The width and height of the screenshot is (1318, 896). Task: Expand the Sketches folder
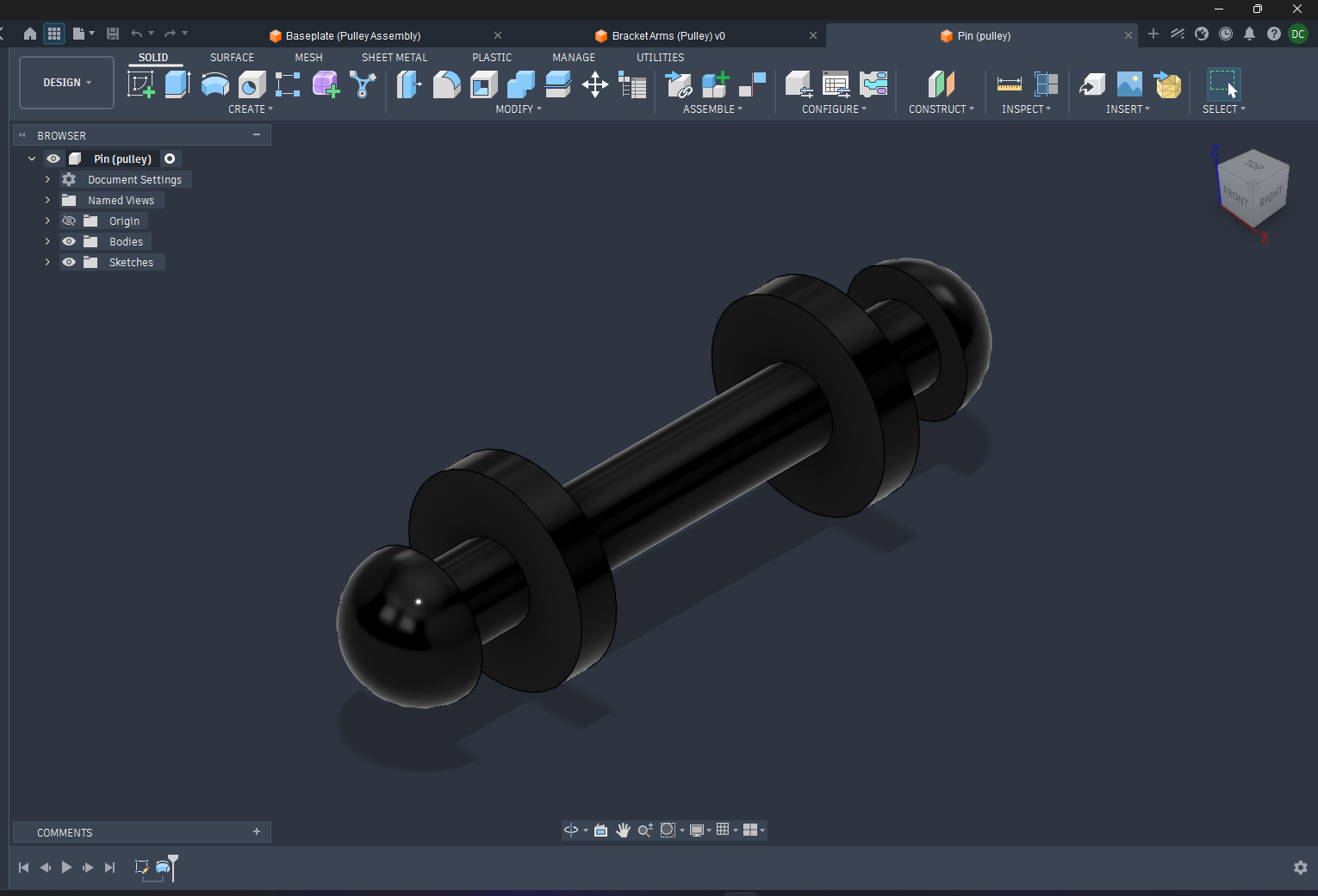47,262
